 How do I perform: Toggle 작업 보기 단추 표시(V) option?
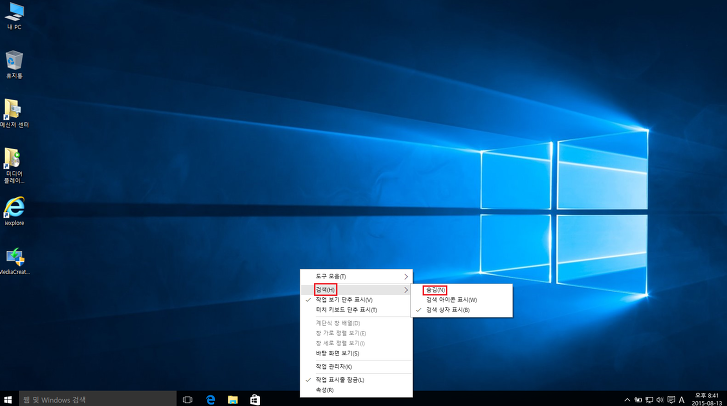point(356,300)
